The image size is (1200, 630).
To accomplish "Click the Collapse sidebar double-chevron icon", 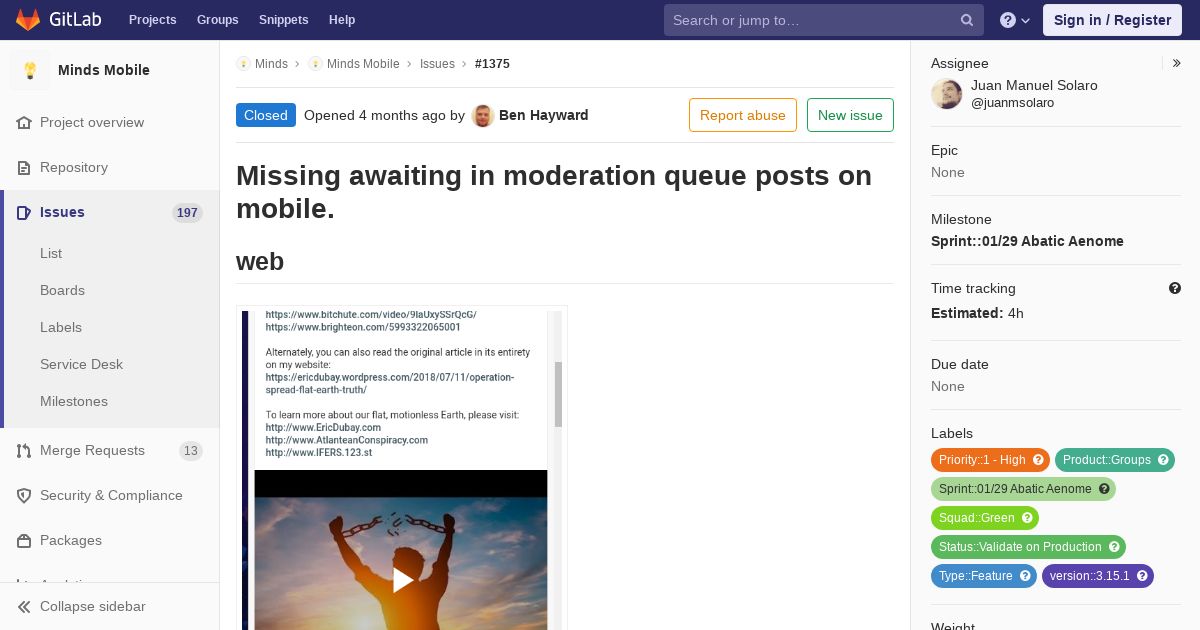I will 24,606.
